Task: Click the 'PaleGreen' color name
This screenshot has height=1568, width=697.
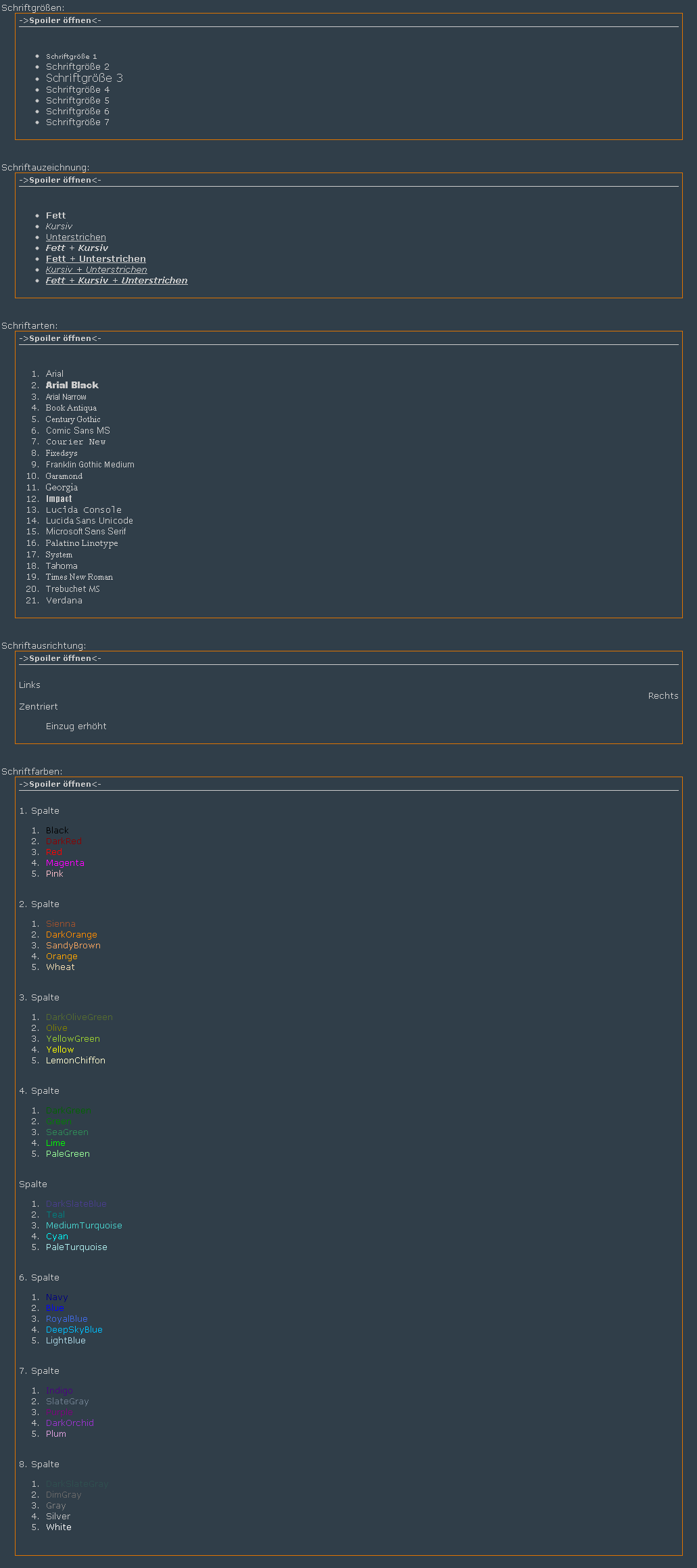Action: pos(68,1154)
